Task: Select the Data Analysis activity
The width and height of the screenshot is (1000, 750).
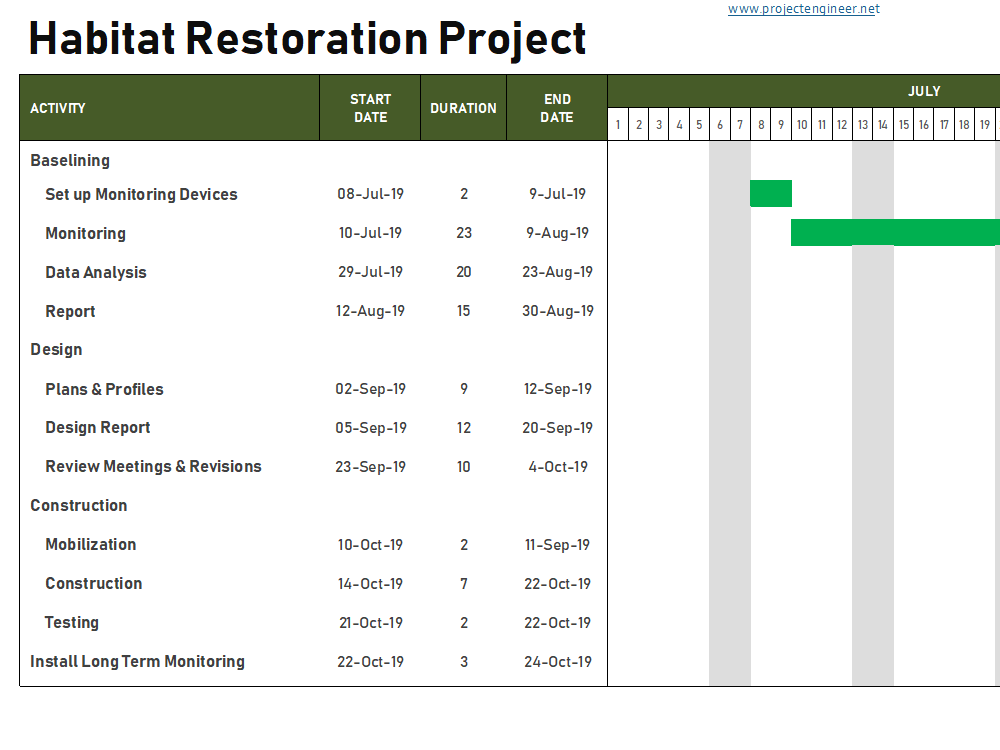Action: tap(96, 272)
